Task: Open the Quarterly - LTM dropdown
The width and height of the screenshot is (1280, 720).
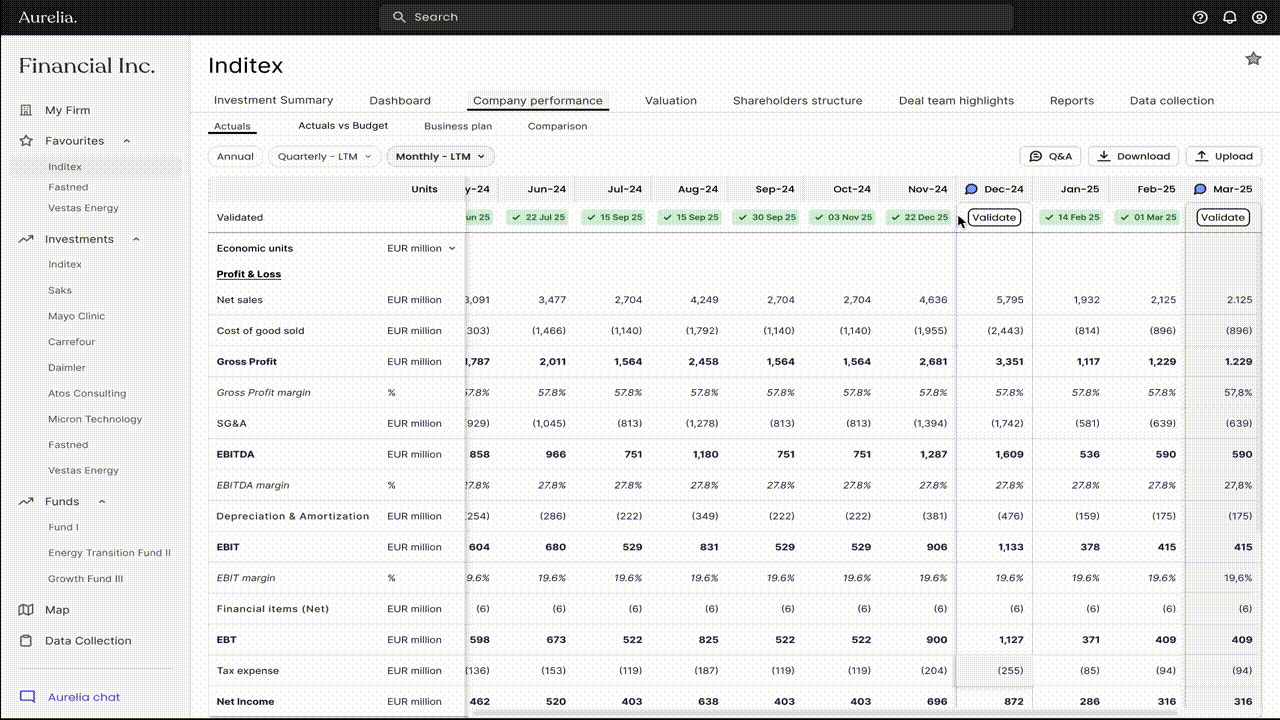Action: click(x=324, y=156)
